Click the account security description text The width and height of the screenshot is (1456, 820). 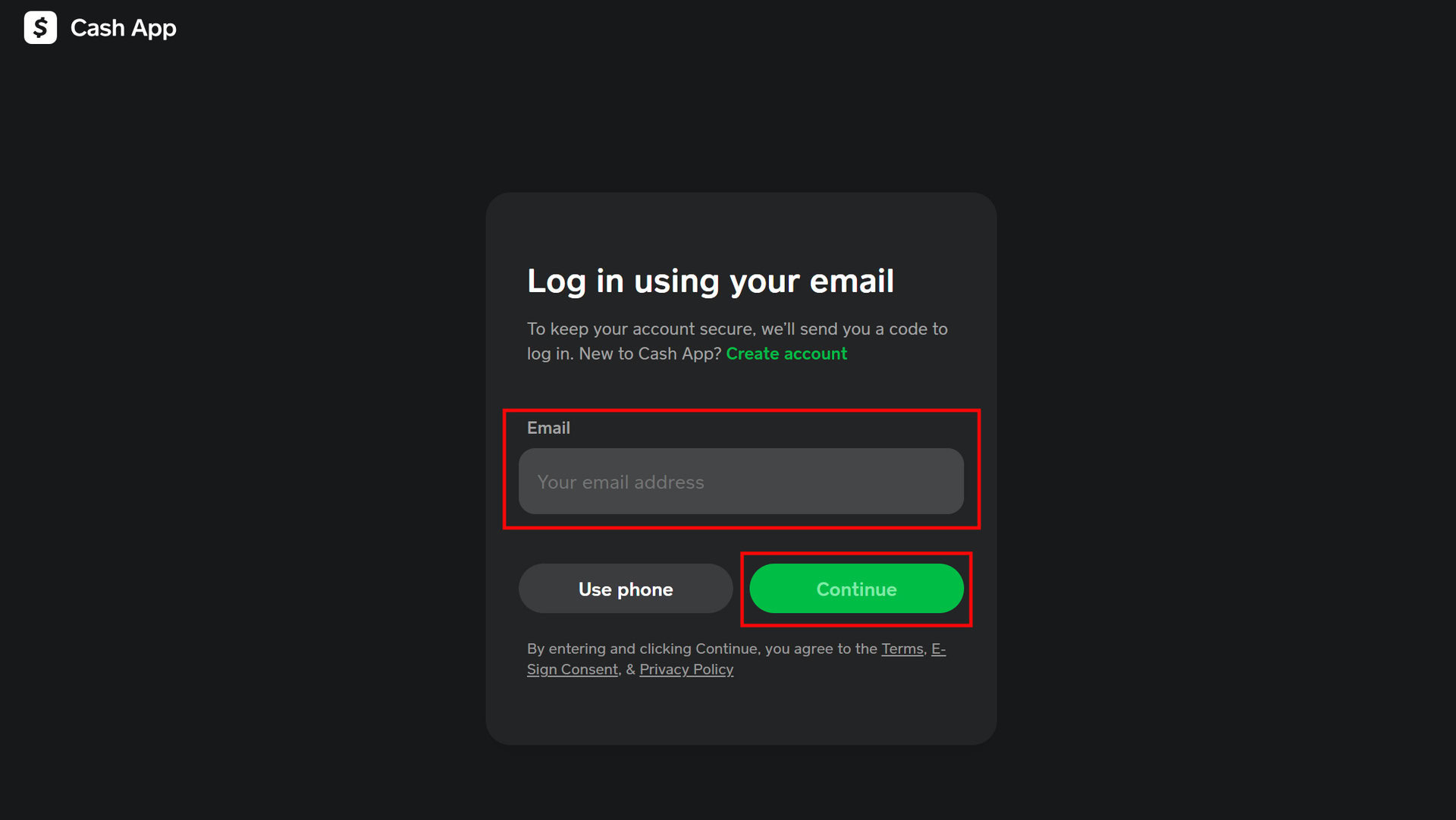737,341
